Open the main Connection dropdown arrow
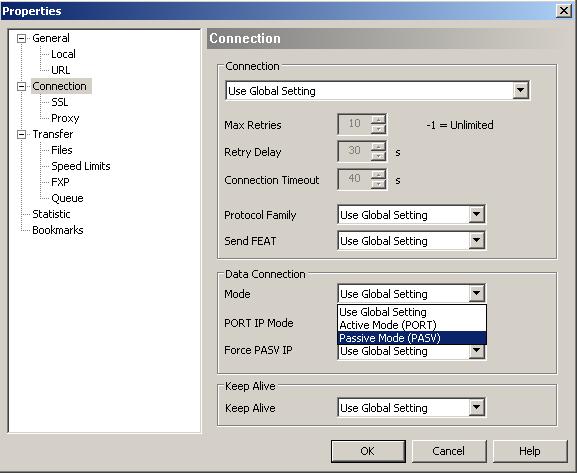577x473 pixels. click(x=520, y=90)
